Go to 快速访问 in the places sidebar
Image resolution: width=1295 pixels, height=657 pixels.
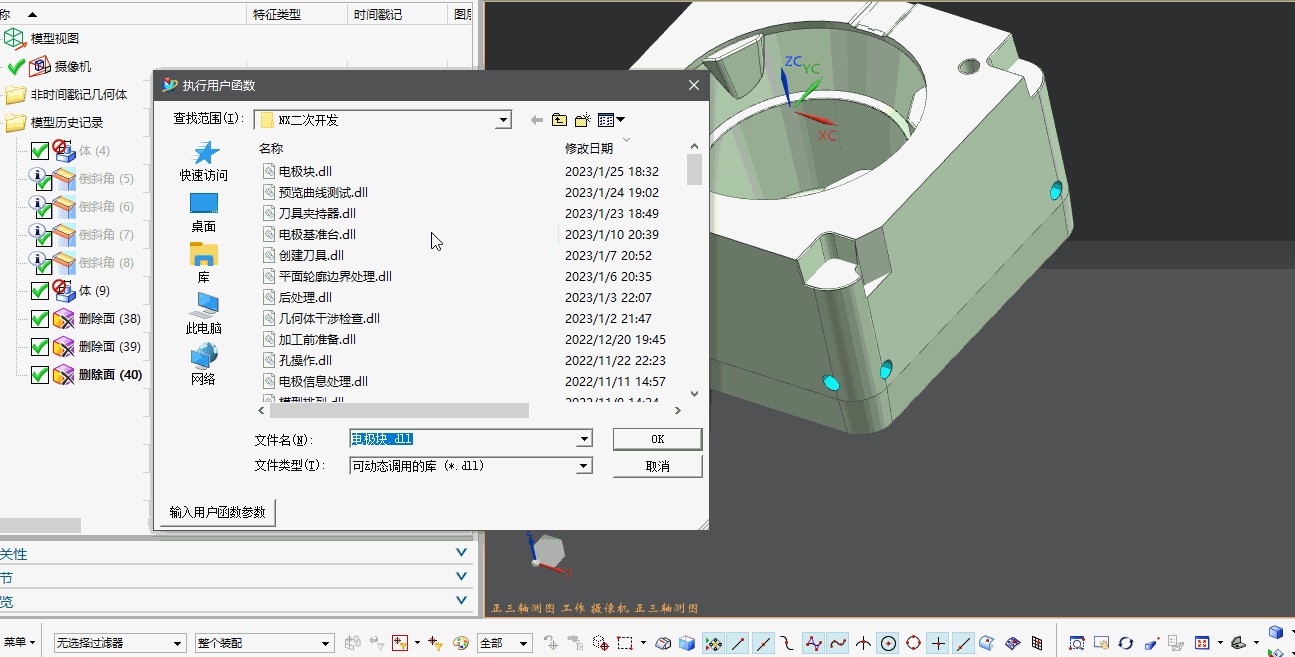click(204, 160)
